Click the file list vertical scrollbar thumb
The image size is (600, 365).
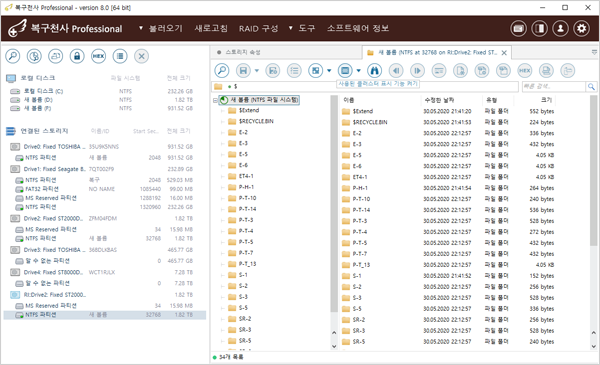click(x=593, y=170)
